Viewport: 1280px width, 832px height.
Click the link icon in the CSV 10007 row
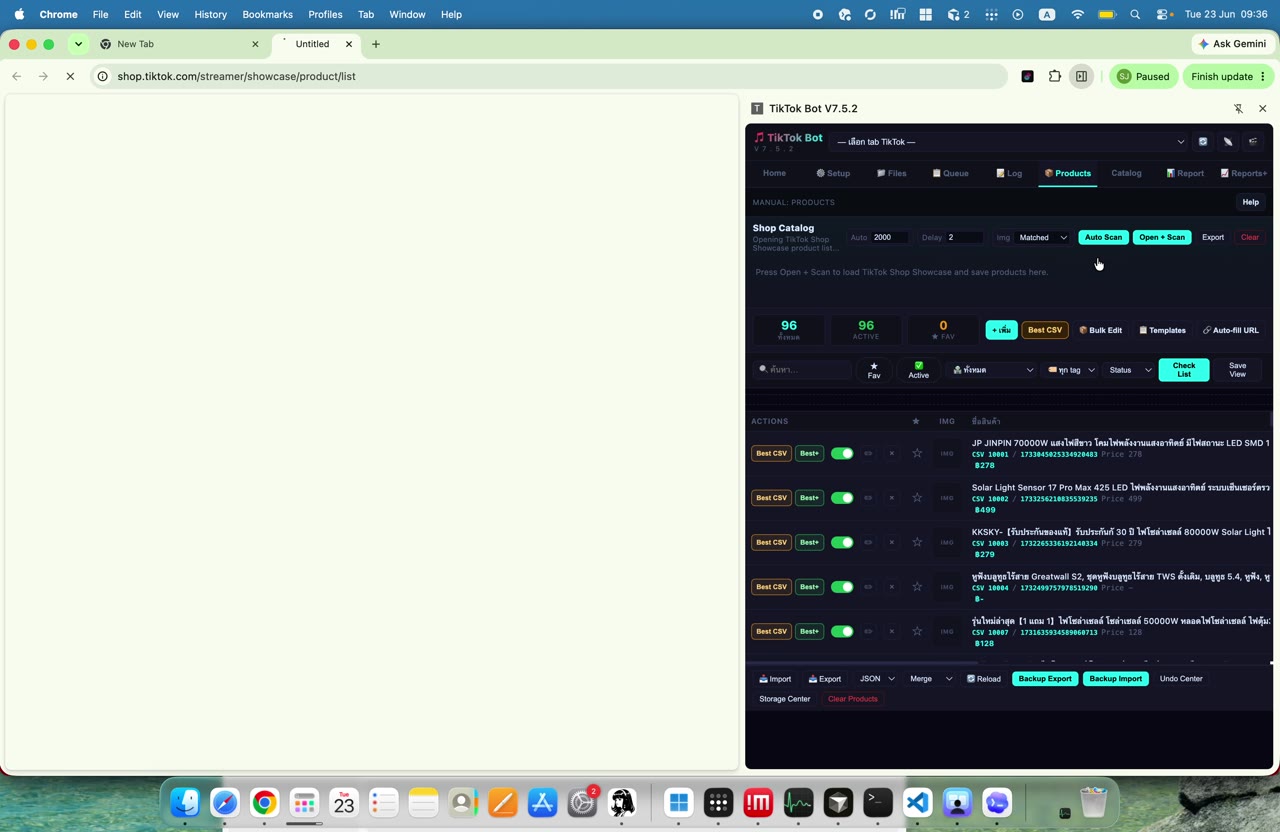click(x=868, y=631)
